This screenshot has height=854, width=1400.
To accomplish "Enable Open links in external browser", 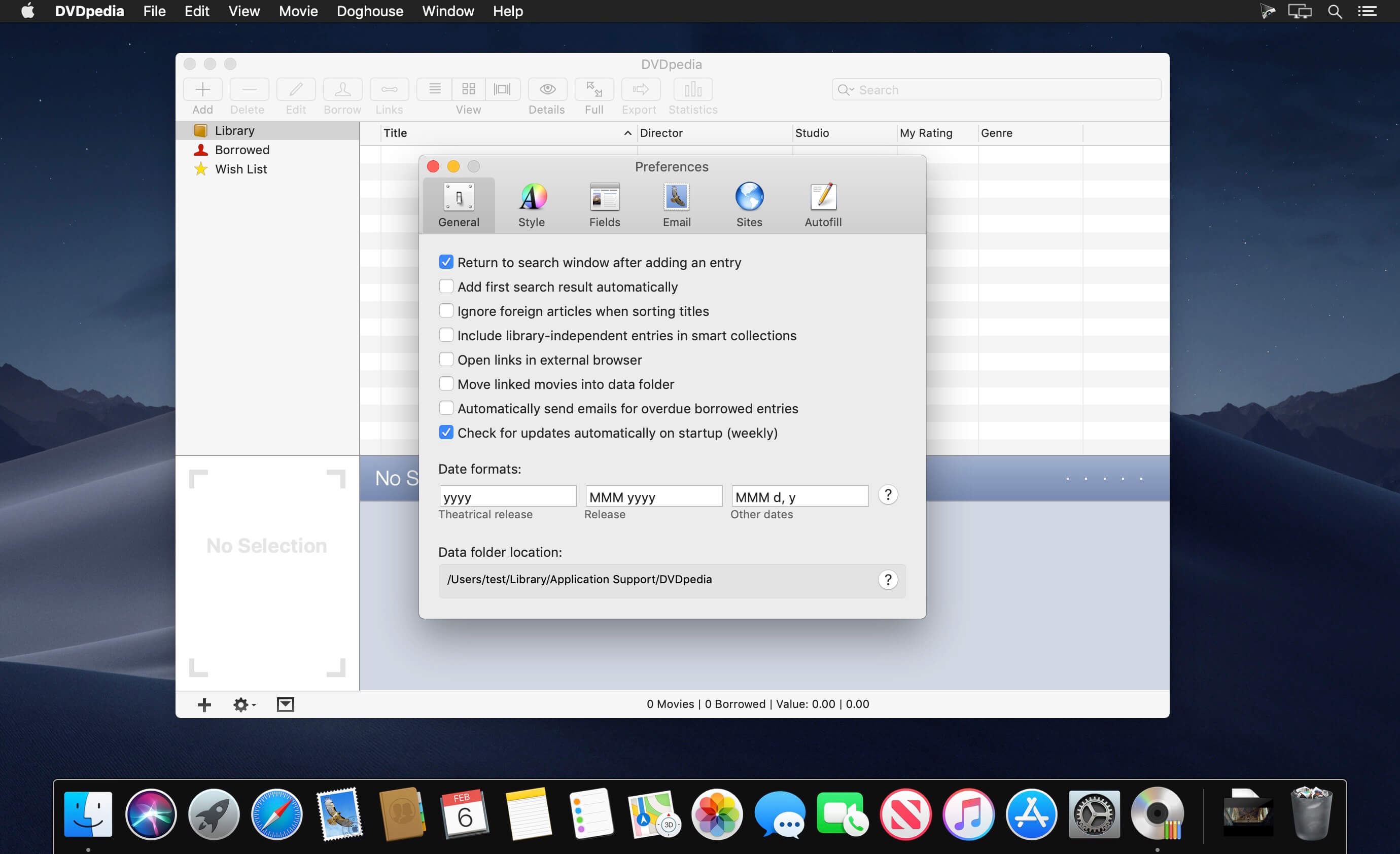I will (x=446, y=360).
